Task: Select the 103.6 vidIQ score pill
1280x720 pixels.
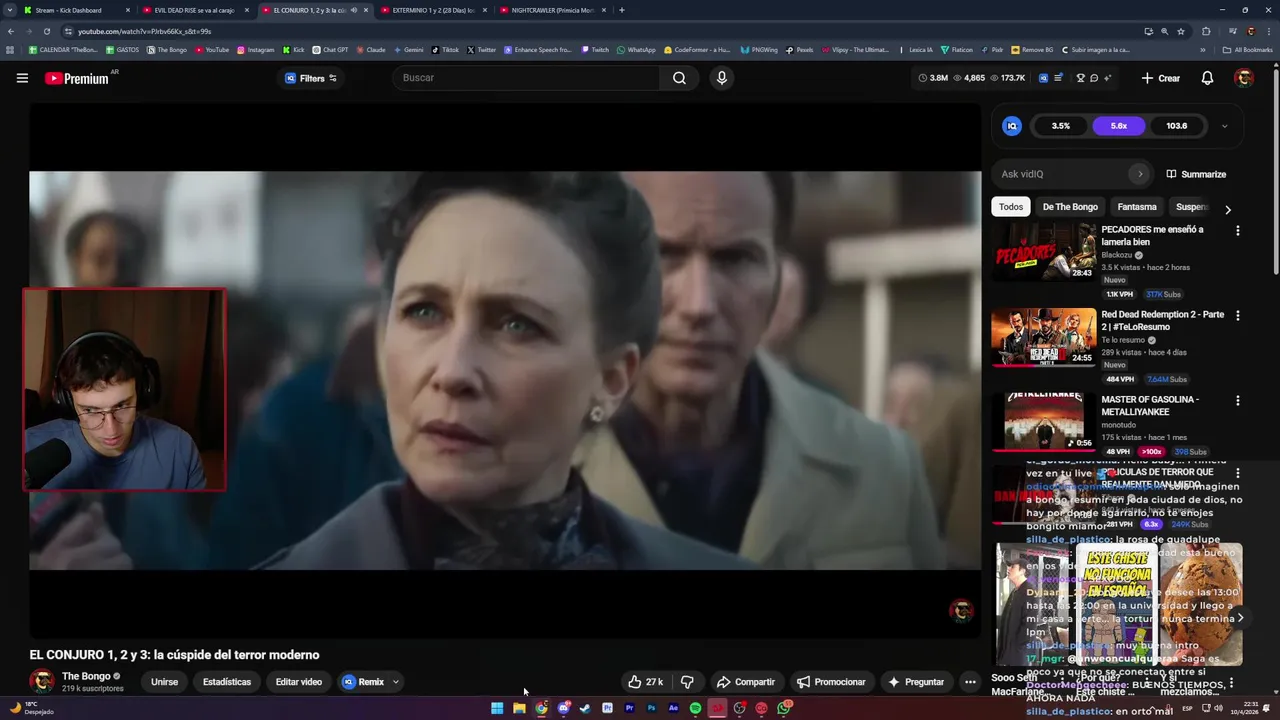Action: click(x=1176, y=126)
